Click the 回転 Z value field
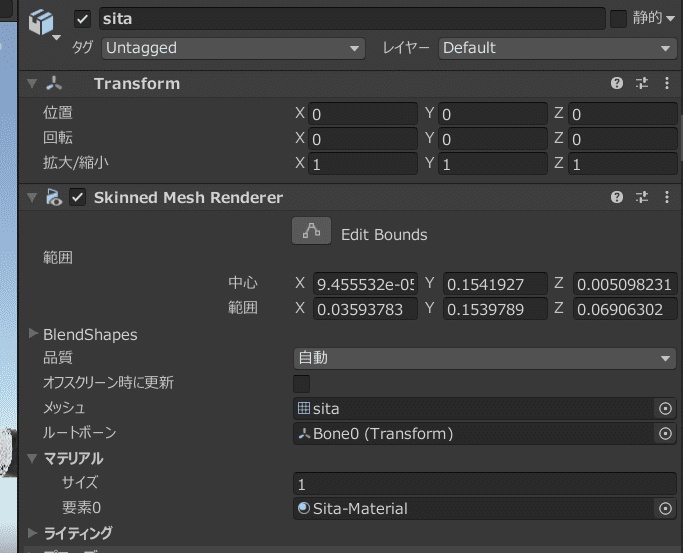 pyautogui.click(x=622, y=139)
